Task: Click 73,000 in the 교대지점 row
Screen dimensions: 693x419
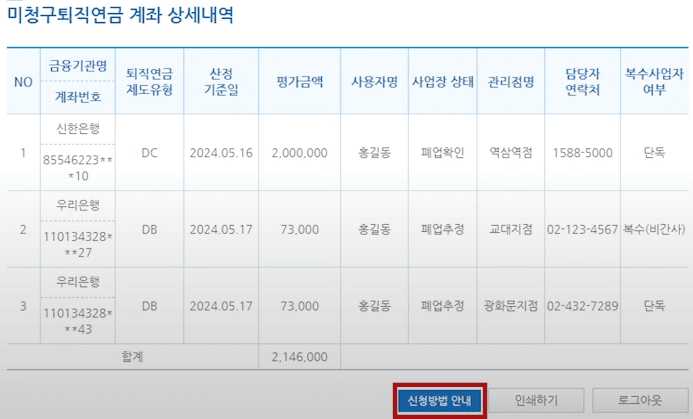Action: pos(300,229)
